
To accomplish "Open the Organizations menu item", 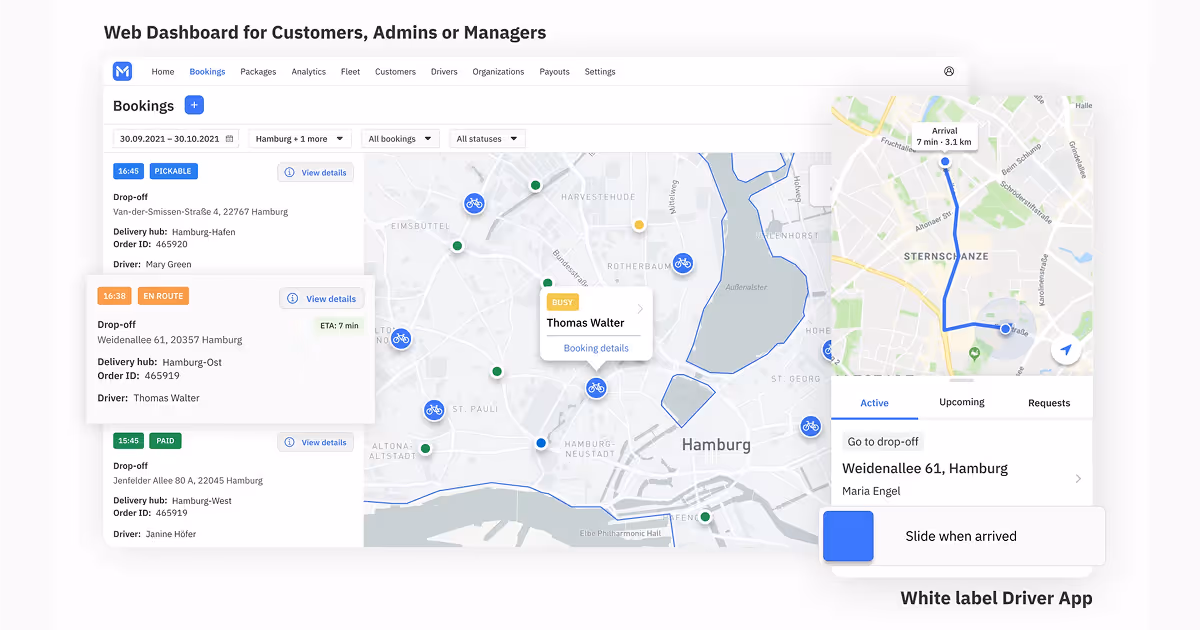I will pyautogui.click(x=498, y=72).
